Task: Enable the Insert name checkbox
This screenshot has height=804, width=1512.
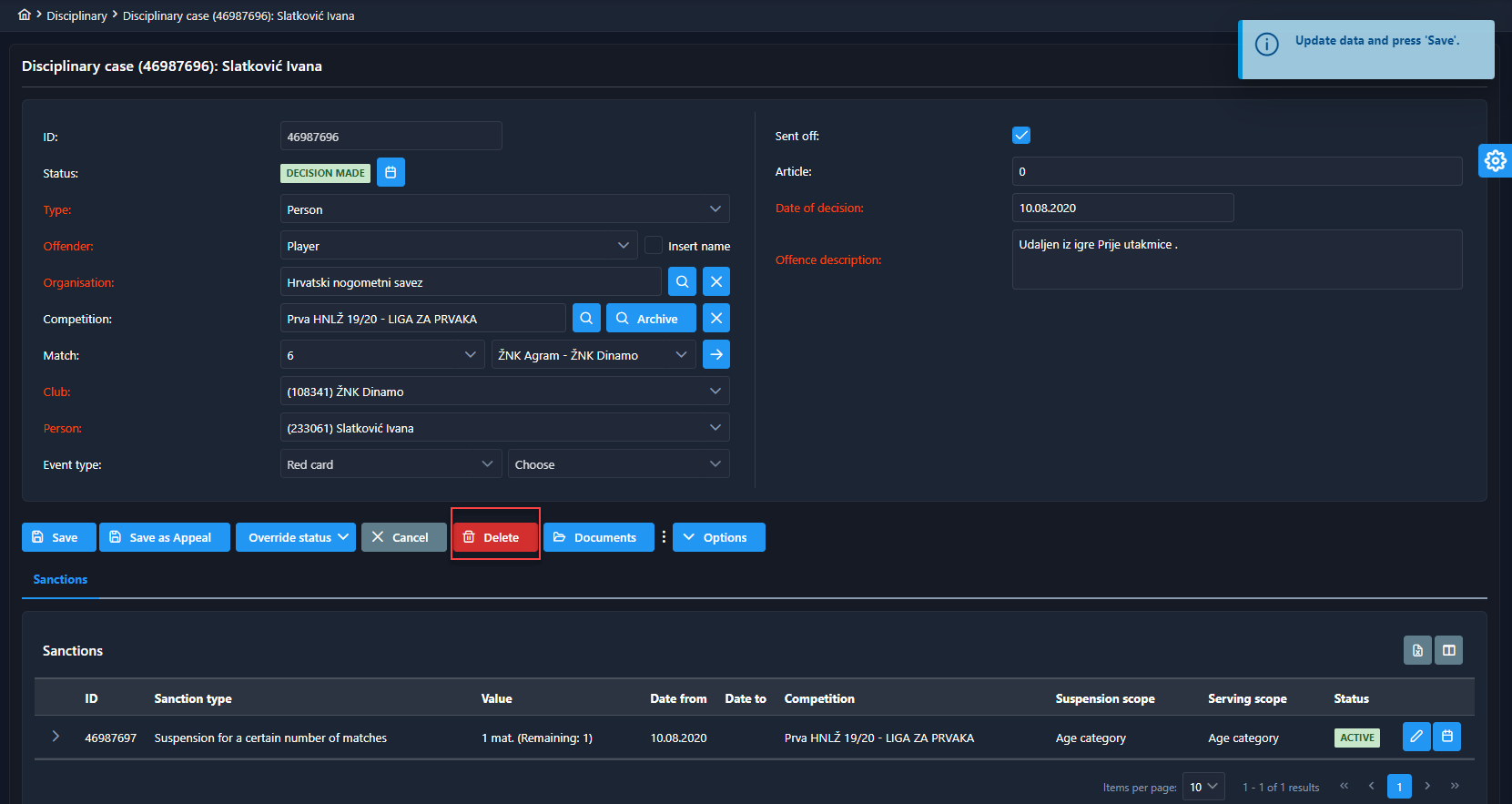Action: pos(654,246)
